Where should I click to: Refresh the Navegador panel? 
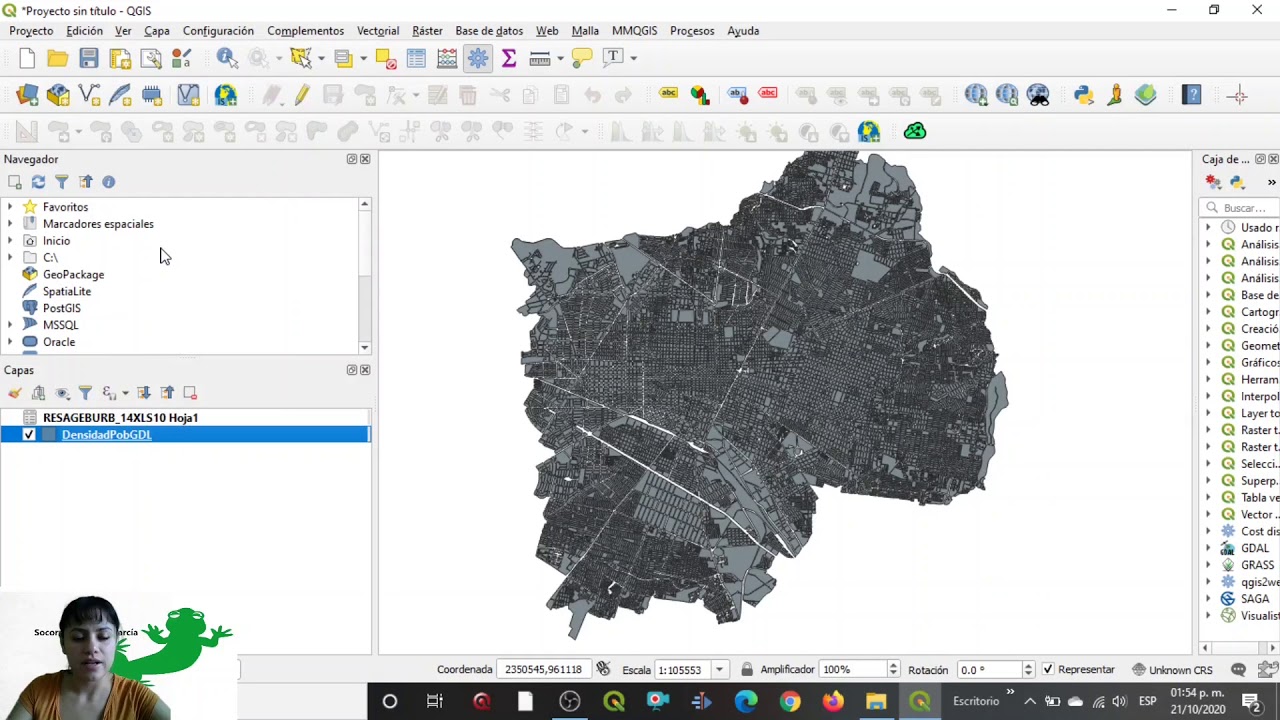[x=38, y=182]
